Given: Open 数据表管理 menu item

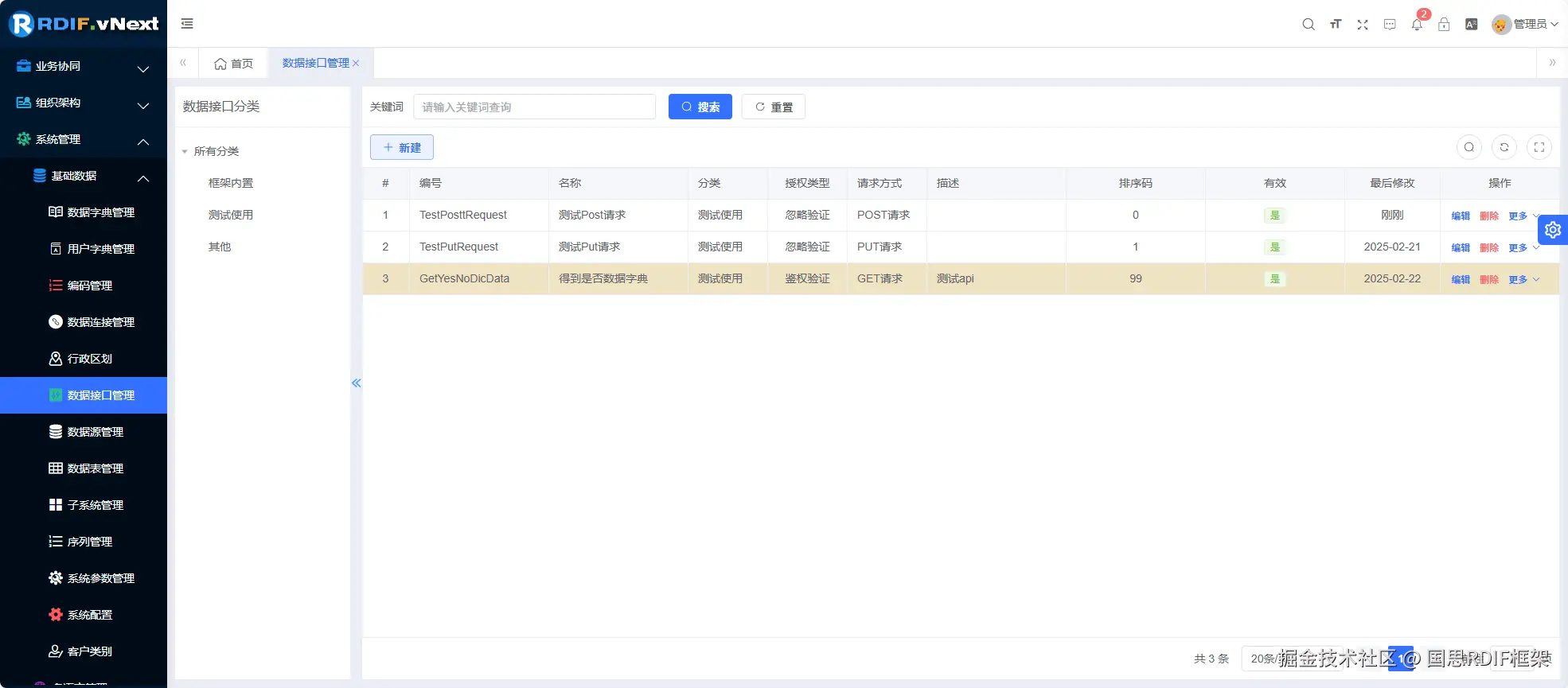Looking at the screenshot, I should (x=84, y=468).
